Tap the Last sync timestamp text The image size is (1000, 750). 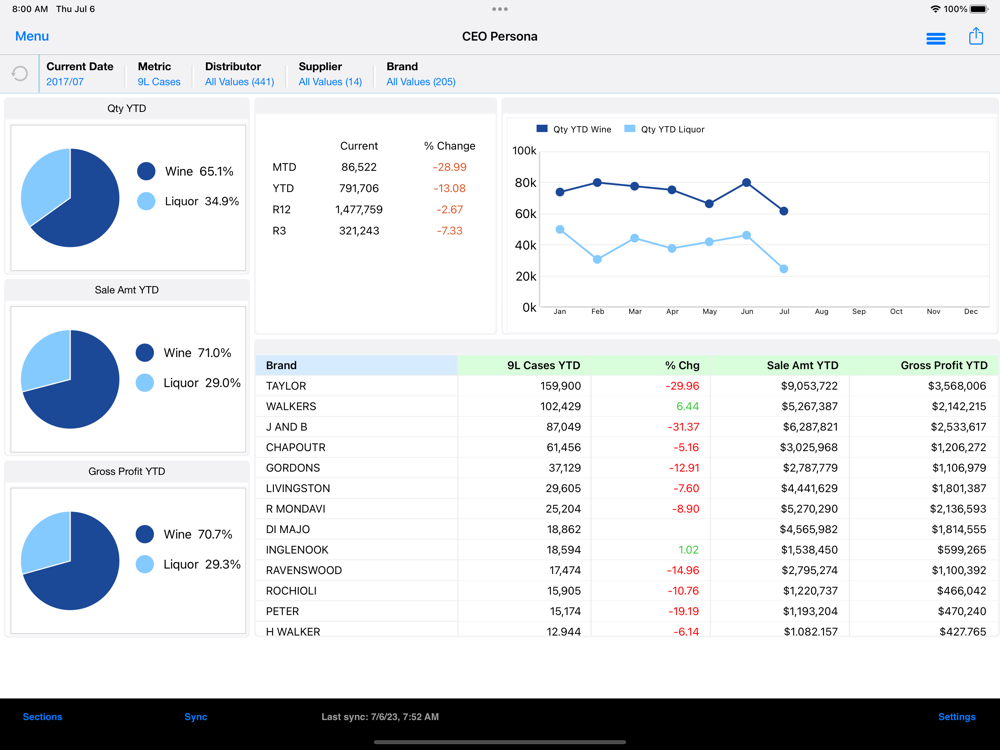(x=380, y=717)
